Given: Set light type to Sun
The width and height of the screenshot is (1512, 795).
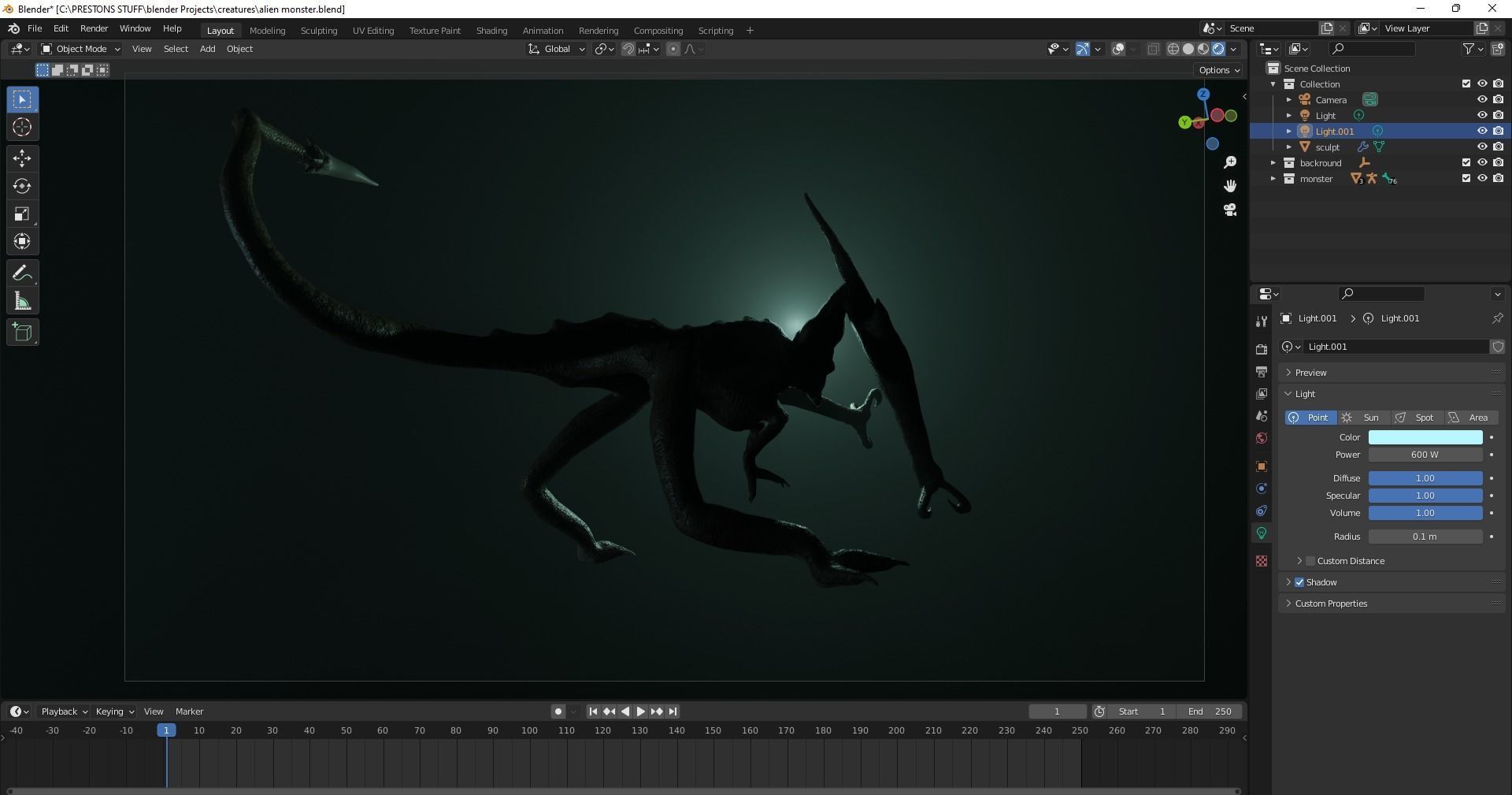Looking at the screenshot, I should pyautogui.click(x=1363, y=418).
